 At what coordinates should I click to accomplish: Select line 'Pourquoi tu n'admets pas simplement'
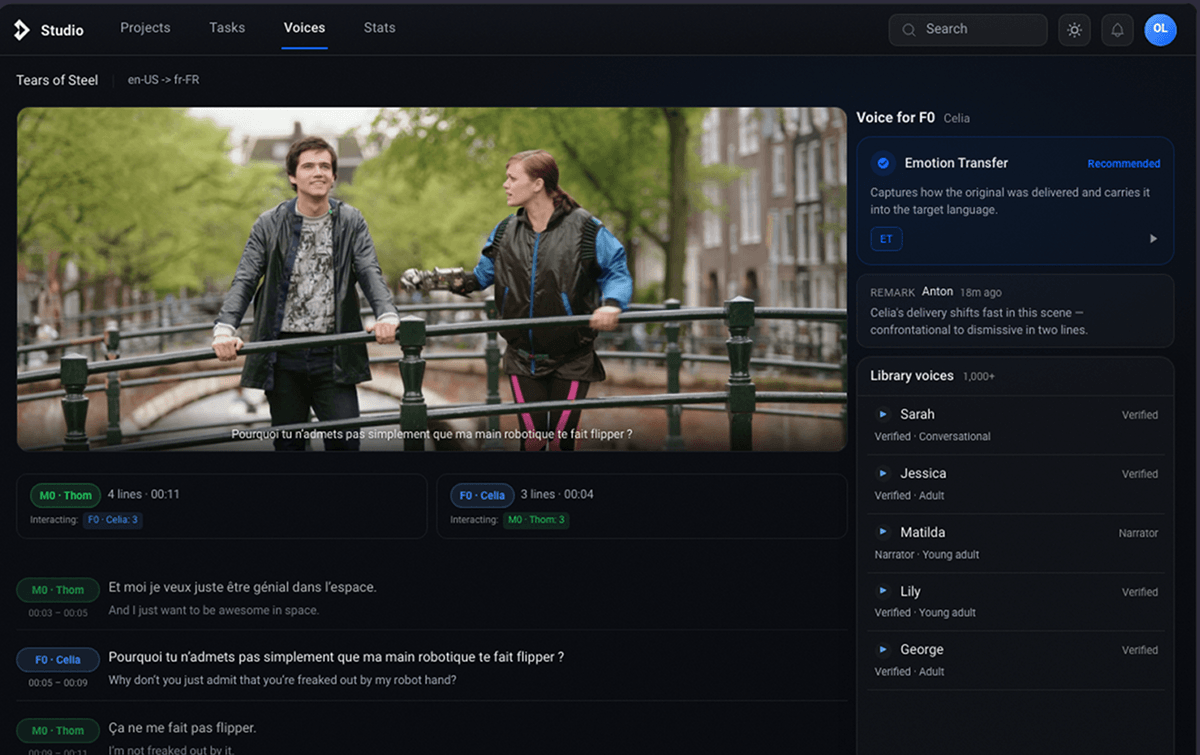pos(336,658)
